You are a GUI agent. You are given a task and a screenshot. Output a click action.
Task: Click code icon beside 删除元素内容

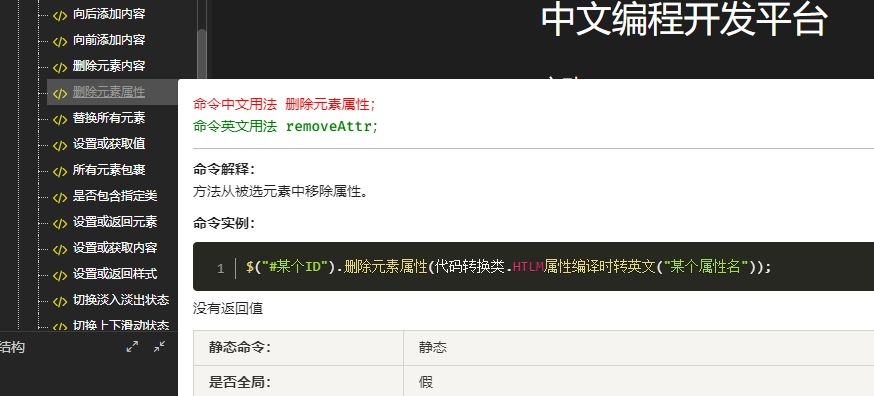pos(60,67)
